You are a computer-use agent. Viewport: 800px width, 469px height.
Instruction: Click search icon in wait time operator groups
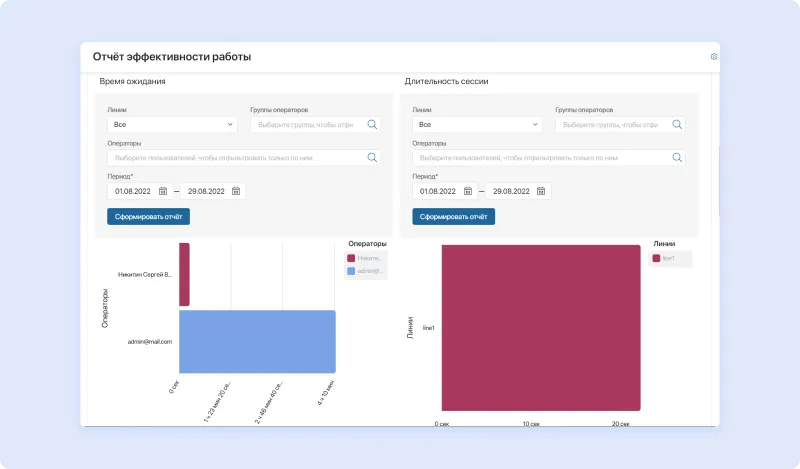click(x=372, y=125)
